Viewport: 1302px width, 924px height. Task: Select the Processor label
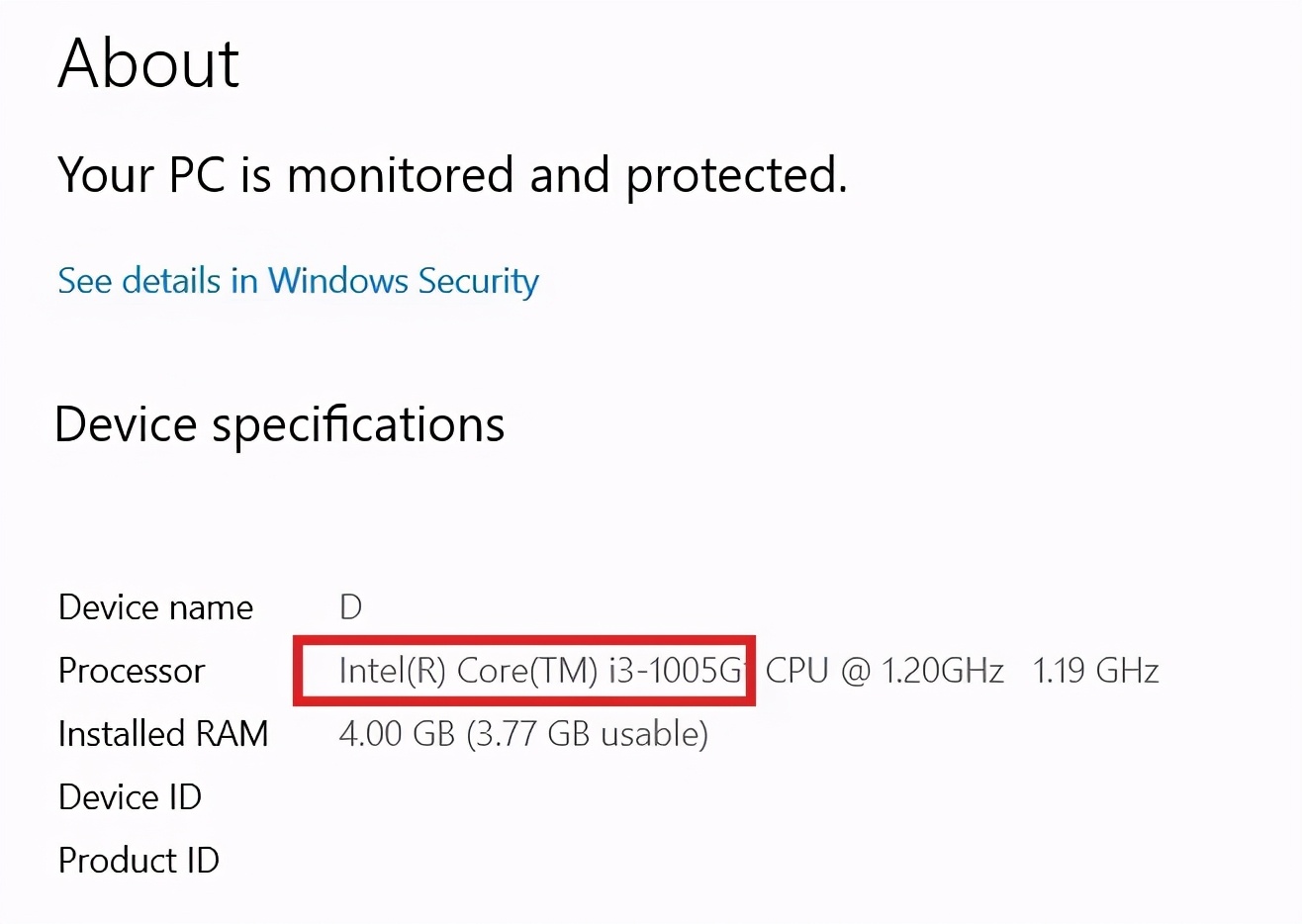(131, 671)
